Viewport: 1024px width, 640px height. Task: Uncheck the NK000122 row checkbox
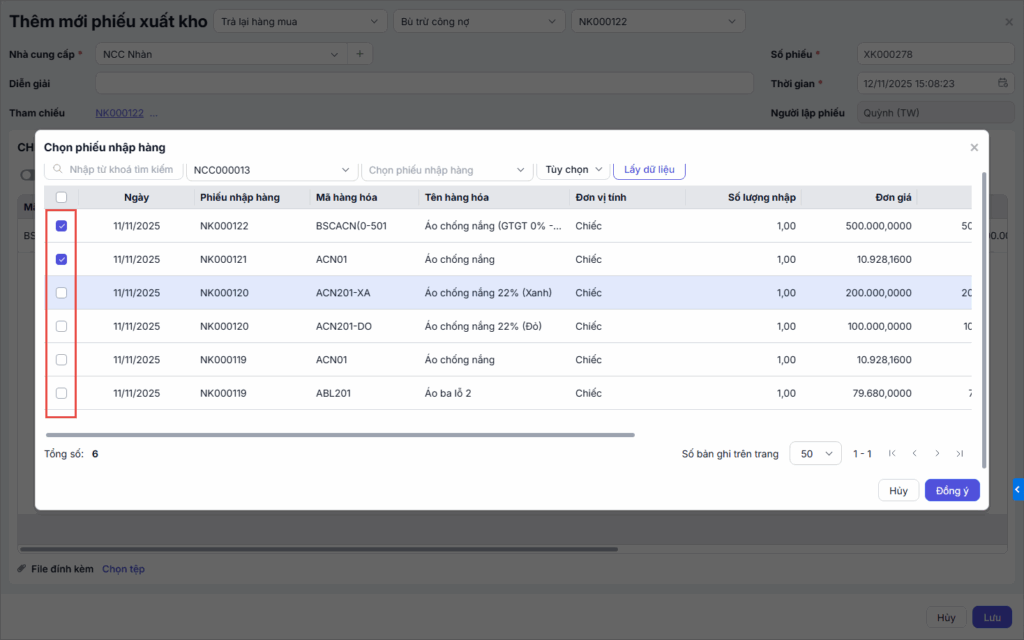pyautogui.click(x=61, y=226)
